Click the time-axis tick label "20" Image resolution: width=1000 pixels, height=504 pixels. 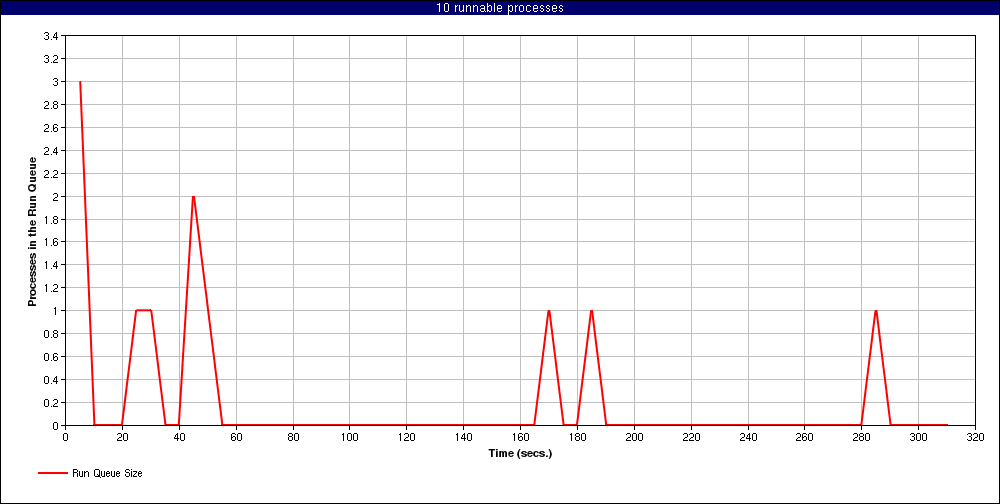click(122, 437)
